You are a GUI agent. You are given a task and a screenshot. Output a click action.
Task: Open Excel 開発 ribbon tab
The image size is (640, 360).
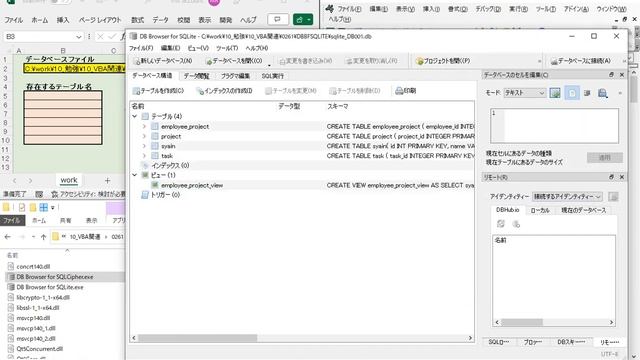pyautogui.click(x=226, y=20)
